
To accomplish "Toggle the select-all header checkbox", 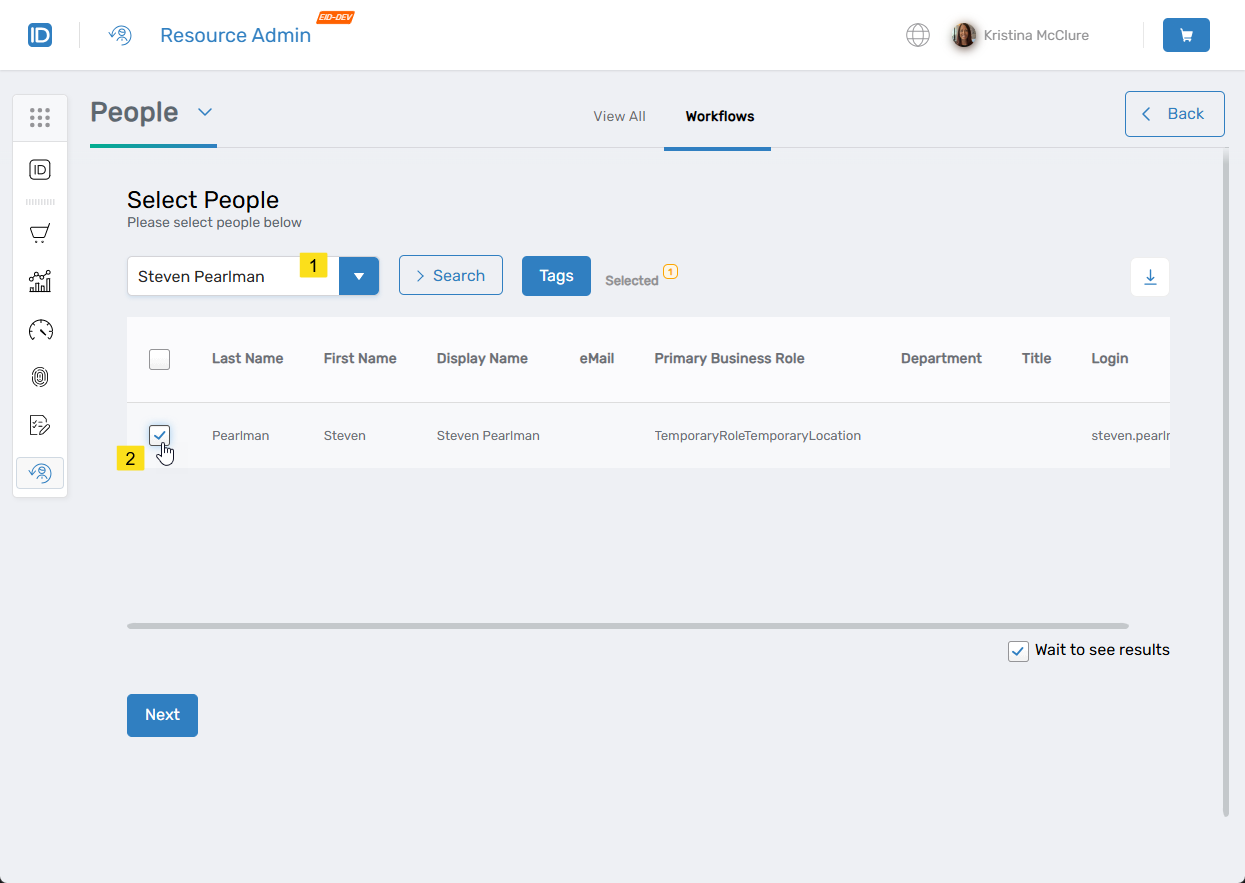I will 159,359.
